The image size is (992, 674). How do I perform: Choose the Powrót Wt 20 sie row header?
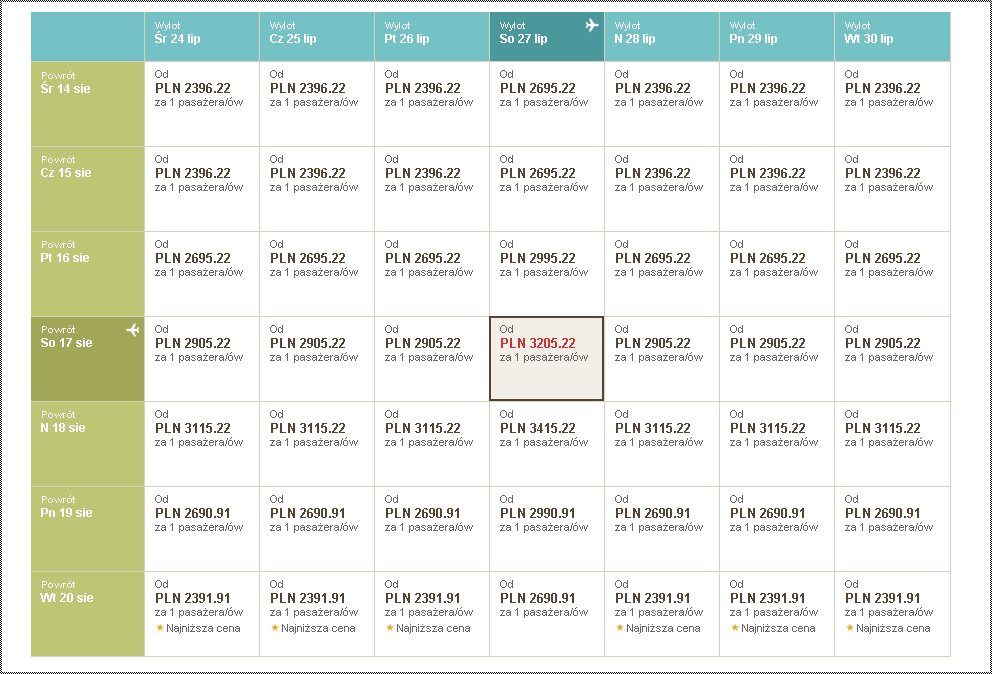pos(88,614)
